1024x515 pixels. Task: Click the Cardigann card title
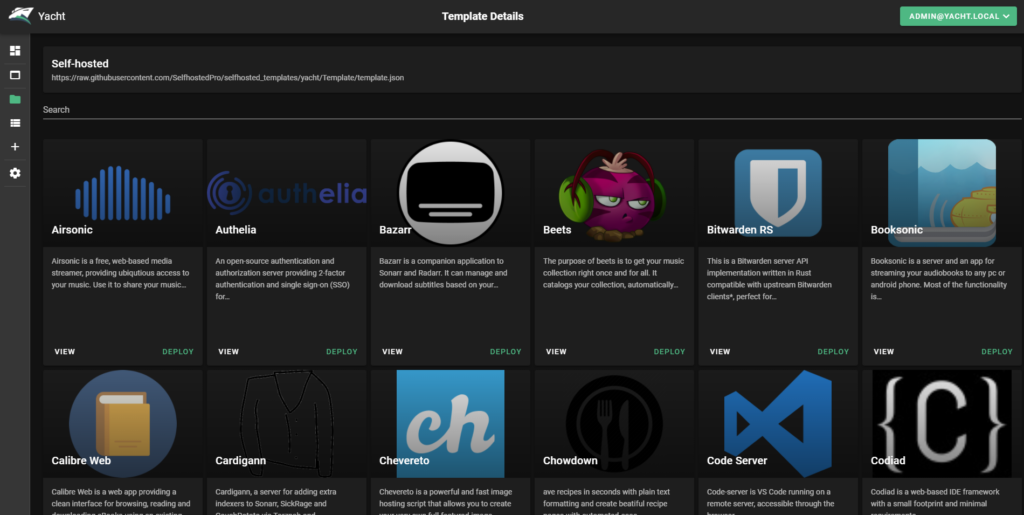point(240,460)
